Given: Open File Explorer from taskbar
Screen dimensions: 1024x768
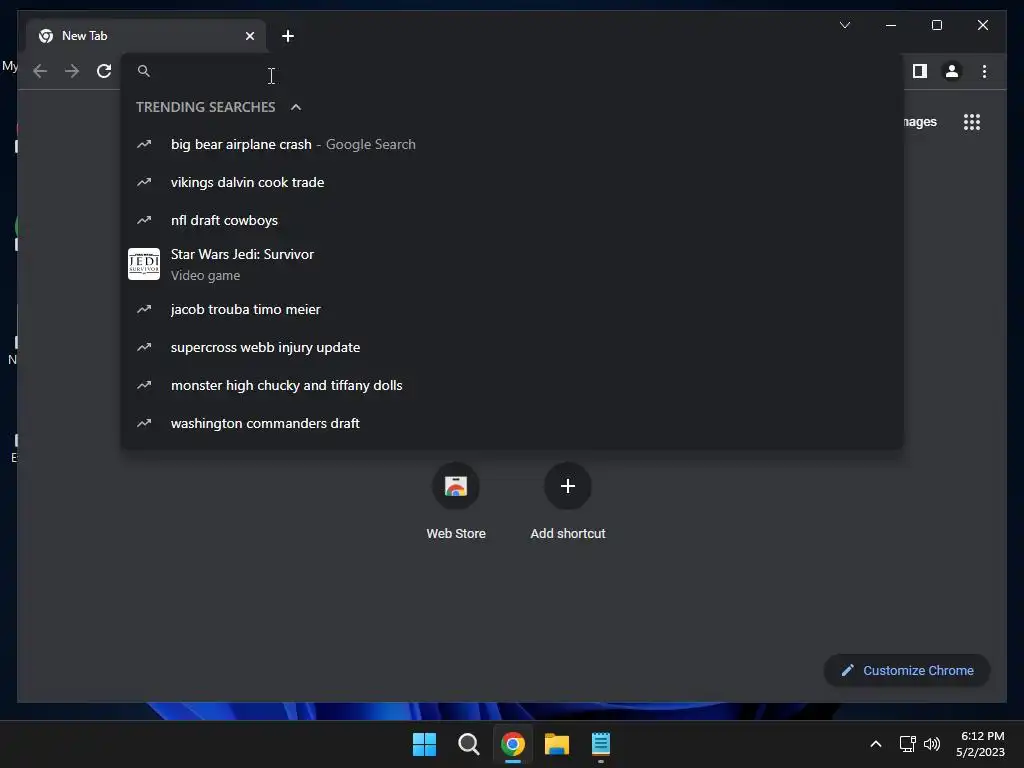Looking at the screenshot, I should 557,744.
